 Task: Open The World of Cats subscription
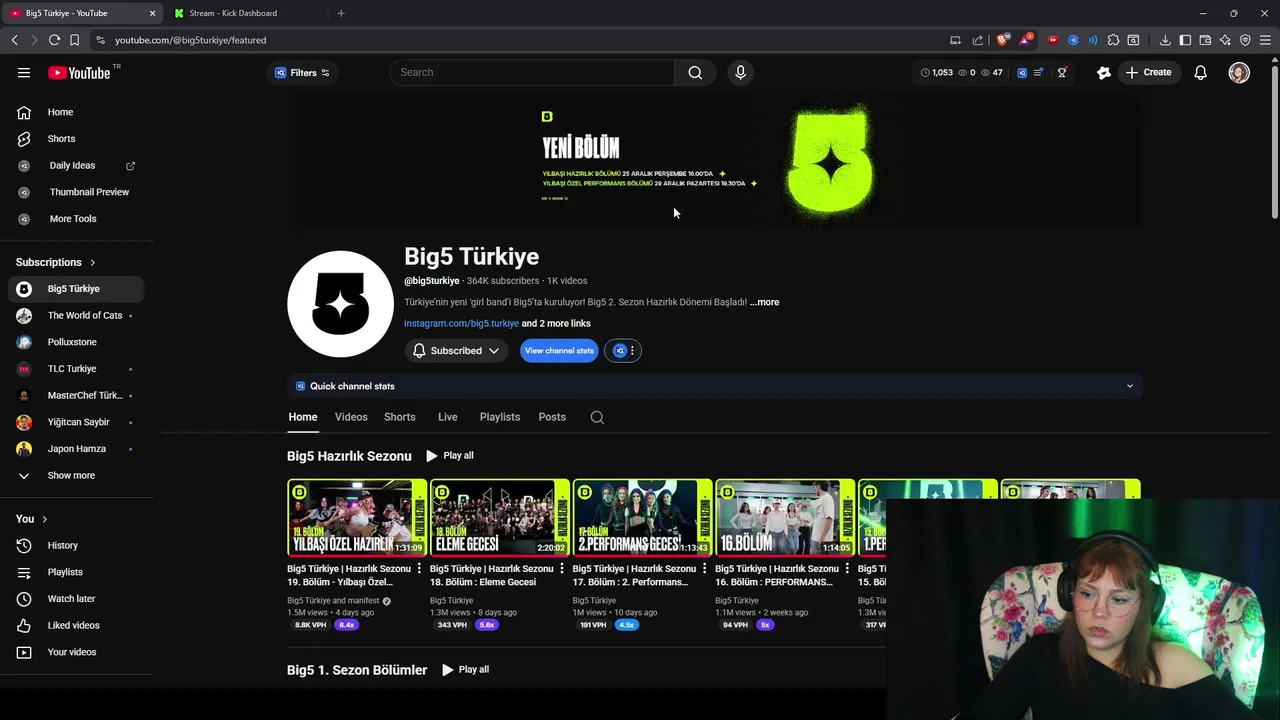pyautogui.click(x=76, y=315)
